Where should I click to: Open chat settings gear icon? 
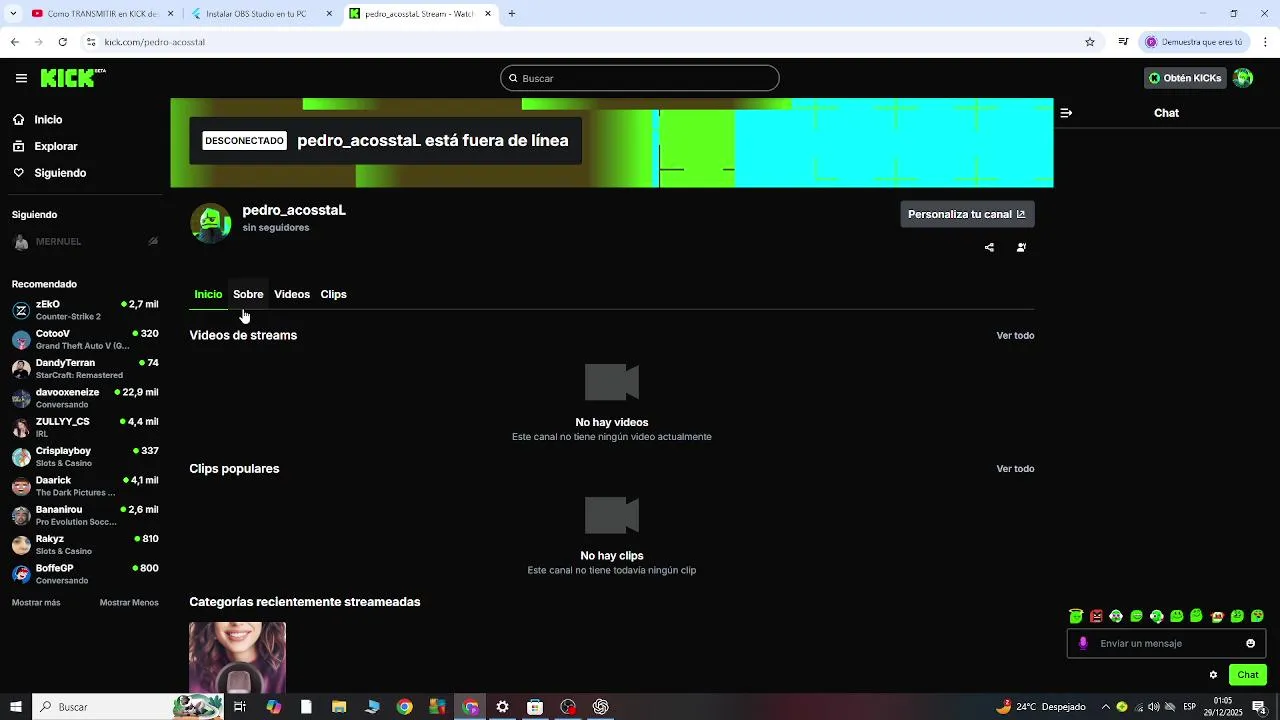1213,675
